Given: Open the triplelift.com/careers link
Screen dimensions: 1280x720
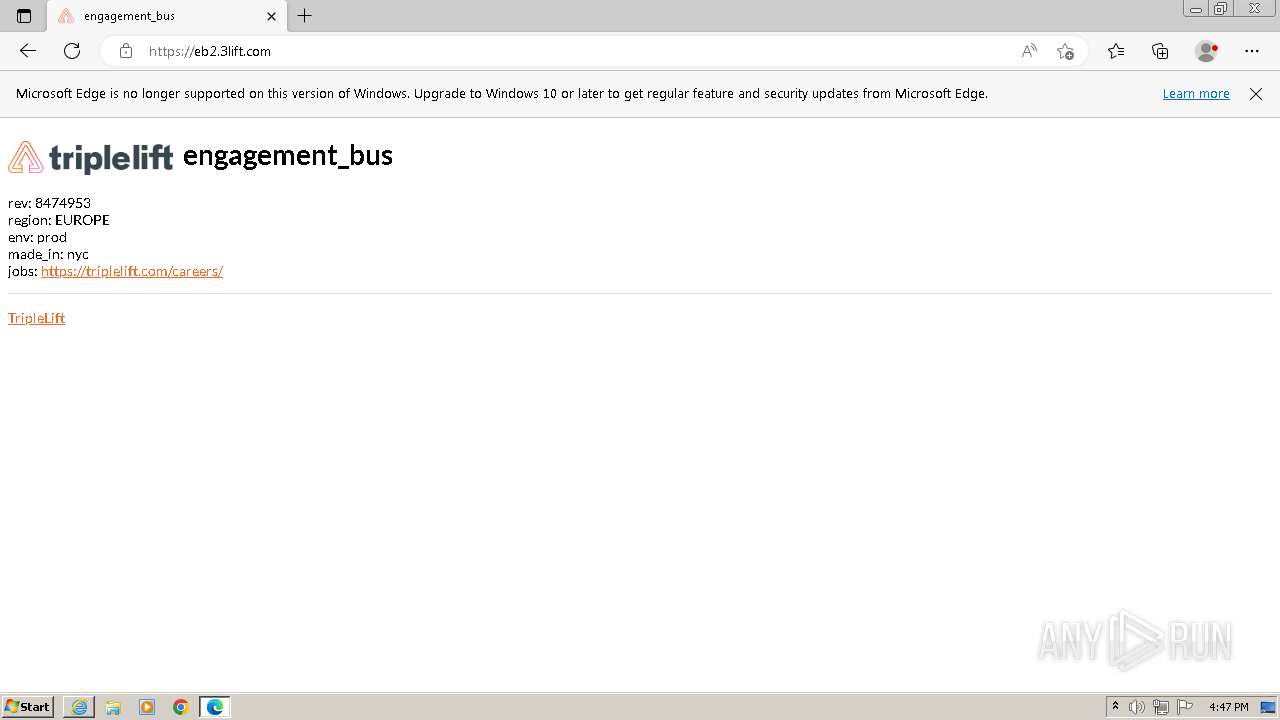Looking at the screenshot, I should click(x=132, y=271).
